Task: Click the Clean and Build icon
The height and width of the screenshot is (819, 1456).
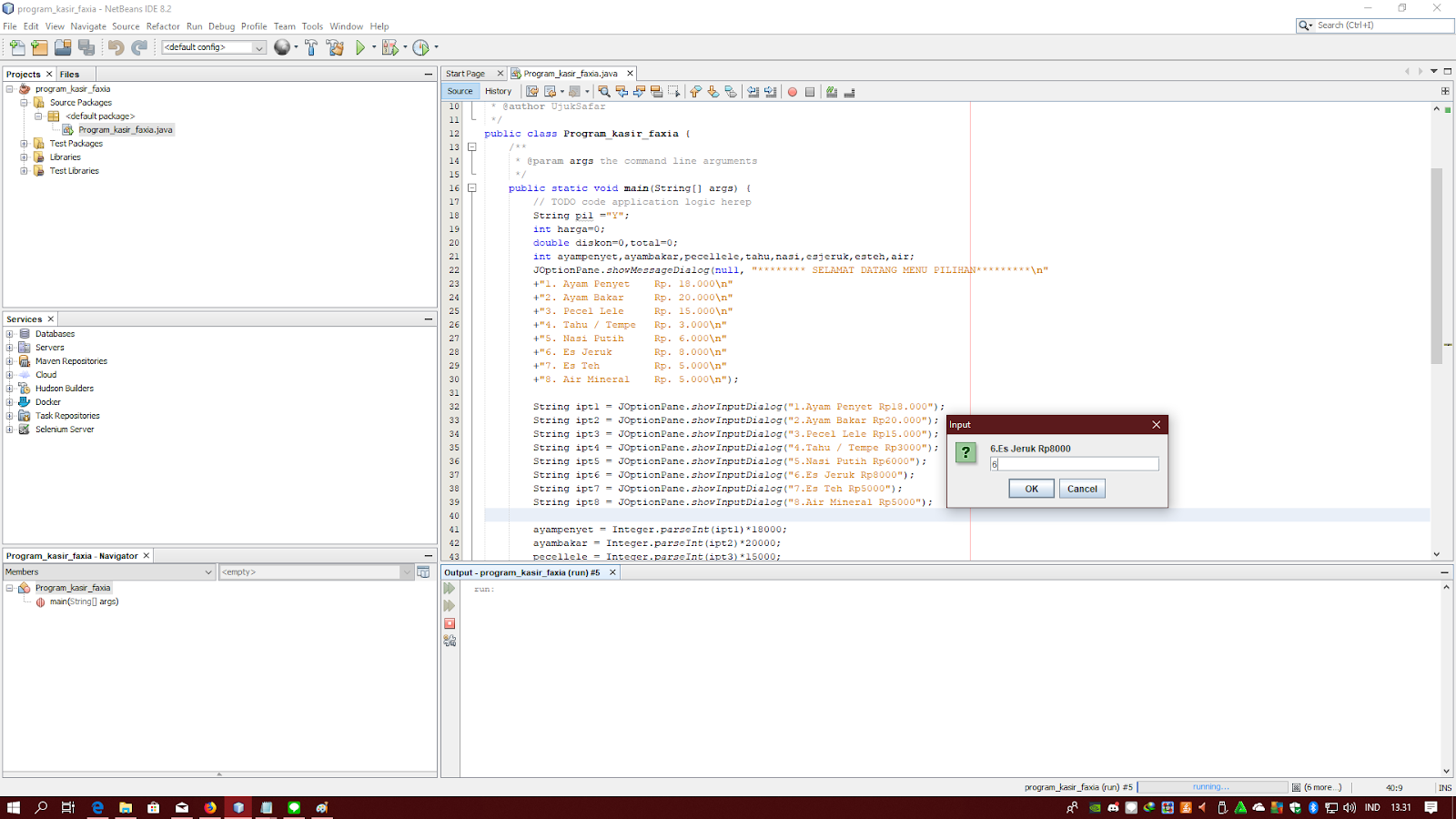Action: point(335,47)
